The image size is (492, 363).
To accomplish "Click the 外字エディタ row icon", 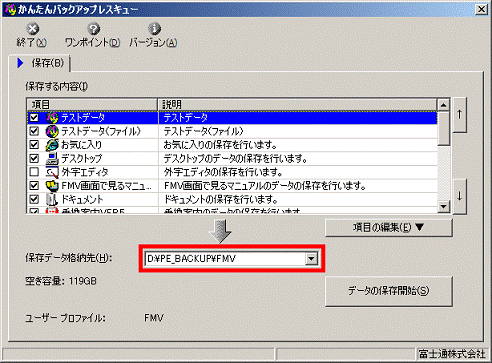I will pos(52,172).
